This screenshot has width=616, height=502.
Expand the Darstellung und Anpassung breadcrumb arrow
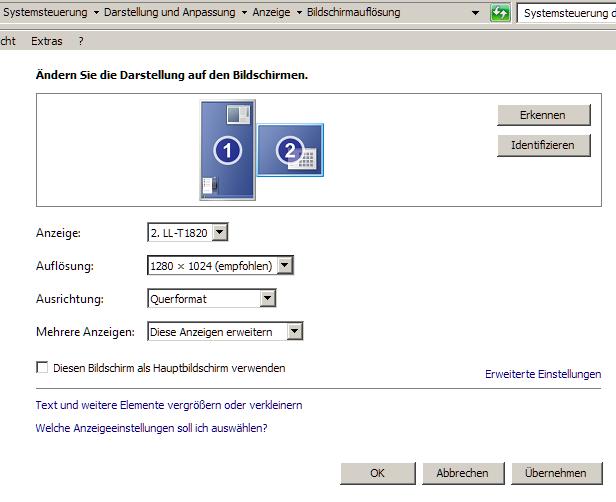coord(244,13)
